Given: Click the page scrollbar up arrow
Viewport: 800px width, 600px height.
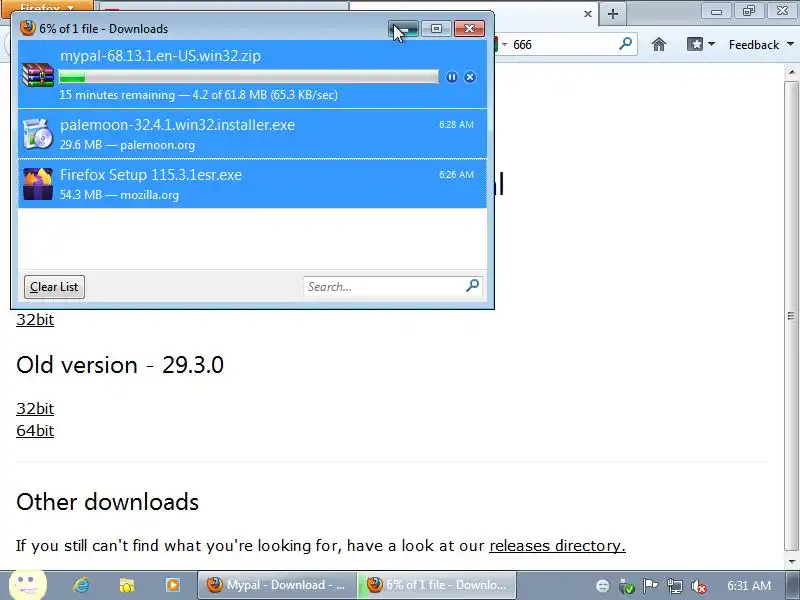Looking at the screenshot, I should 791,72.
